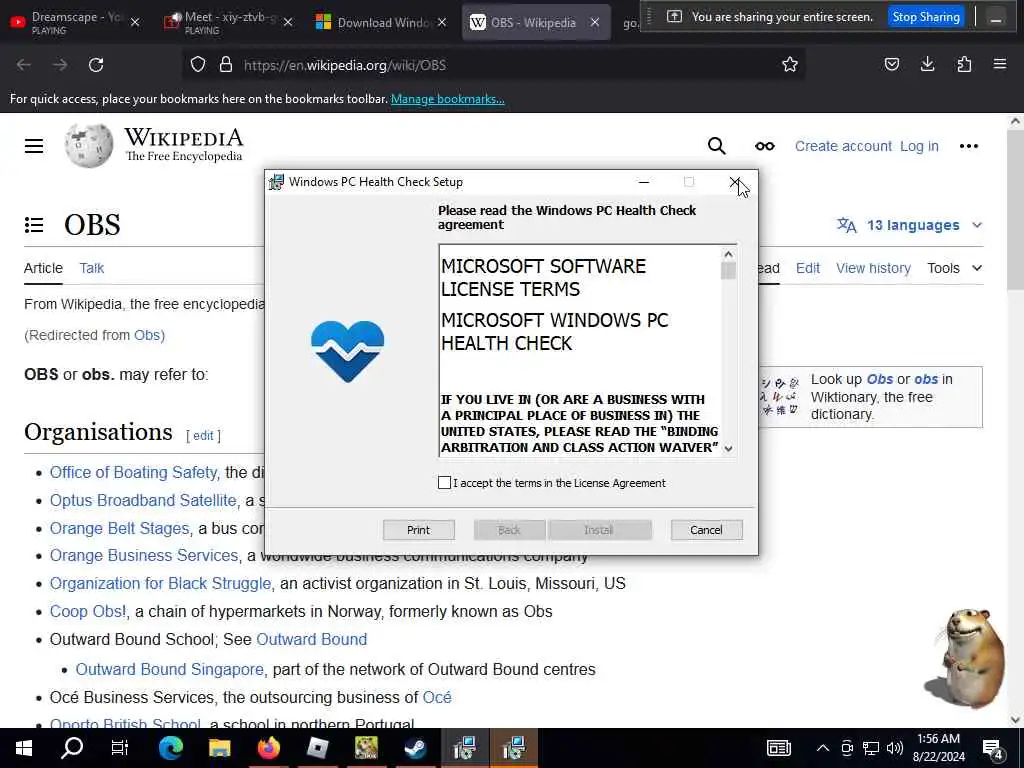
Task: Open the Wikipedia Edit tab
Action: 808,268
